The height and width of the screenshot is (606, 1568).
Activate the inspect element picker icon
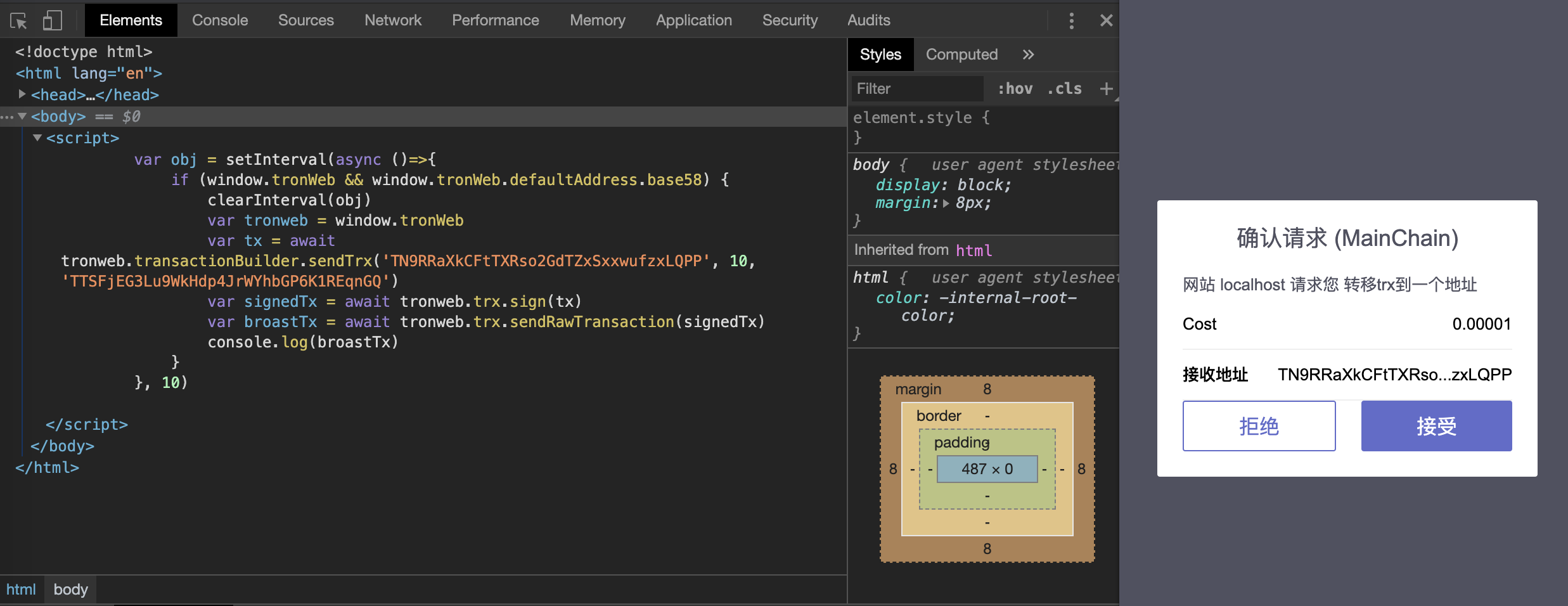[19, 21]
